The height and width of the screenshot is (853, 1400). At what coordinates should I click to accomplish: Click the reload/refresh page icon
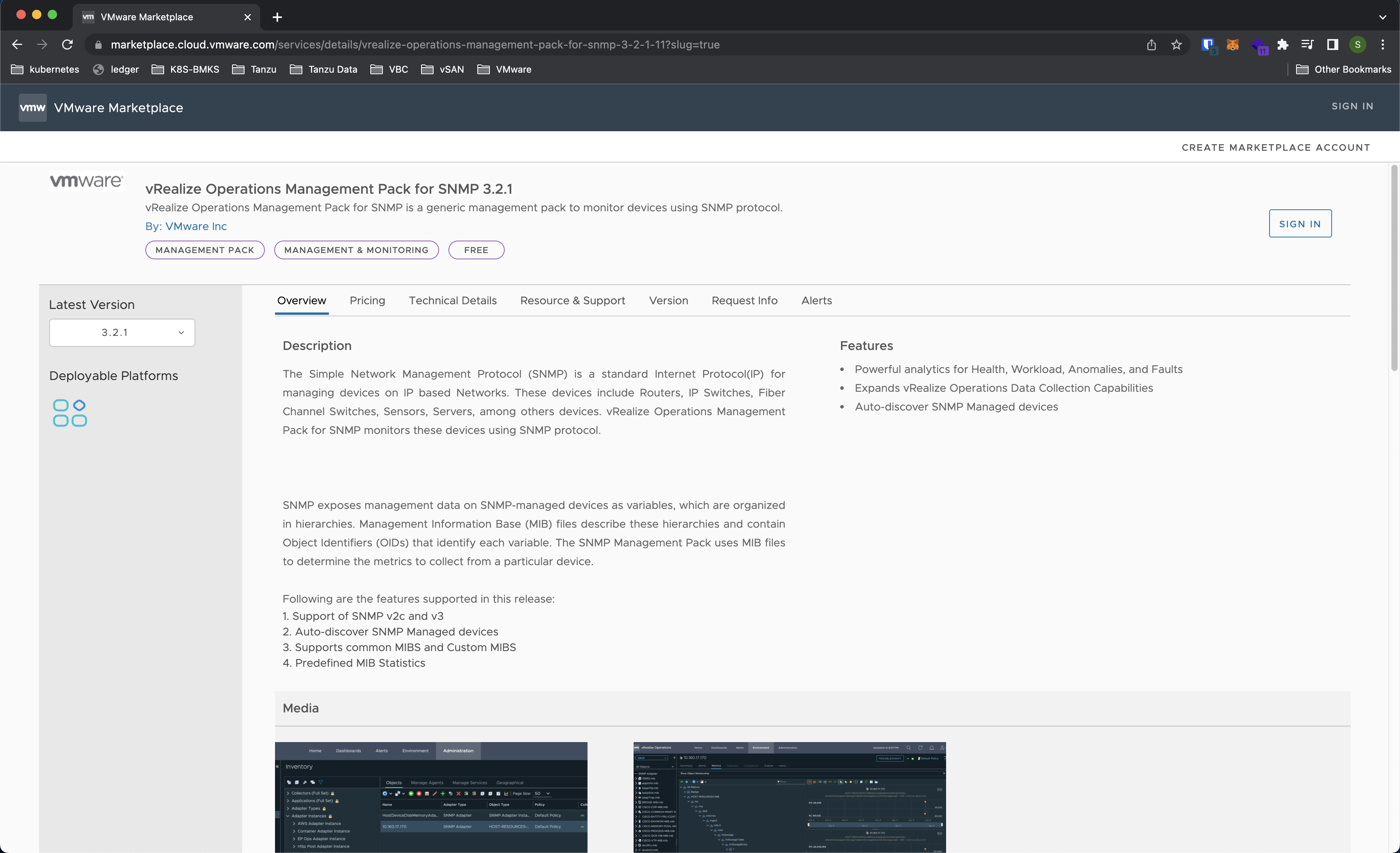coord(67,44)
